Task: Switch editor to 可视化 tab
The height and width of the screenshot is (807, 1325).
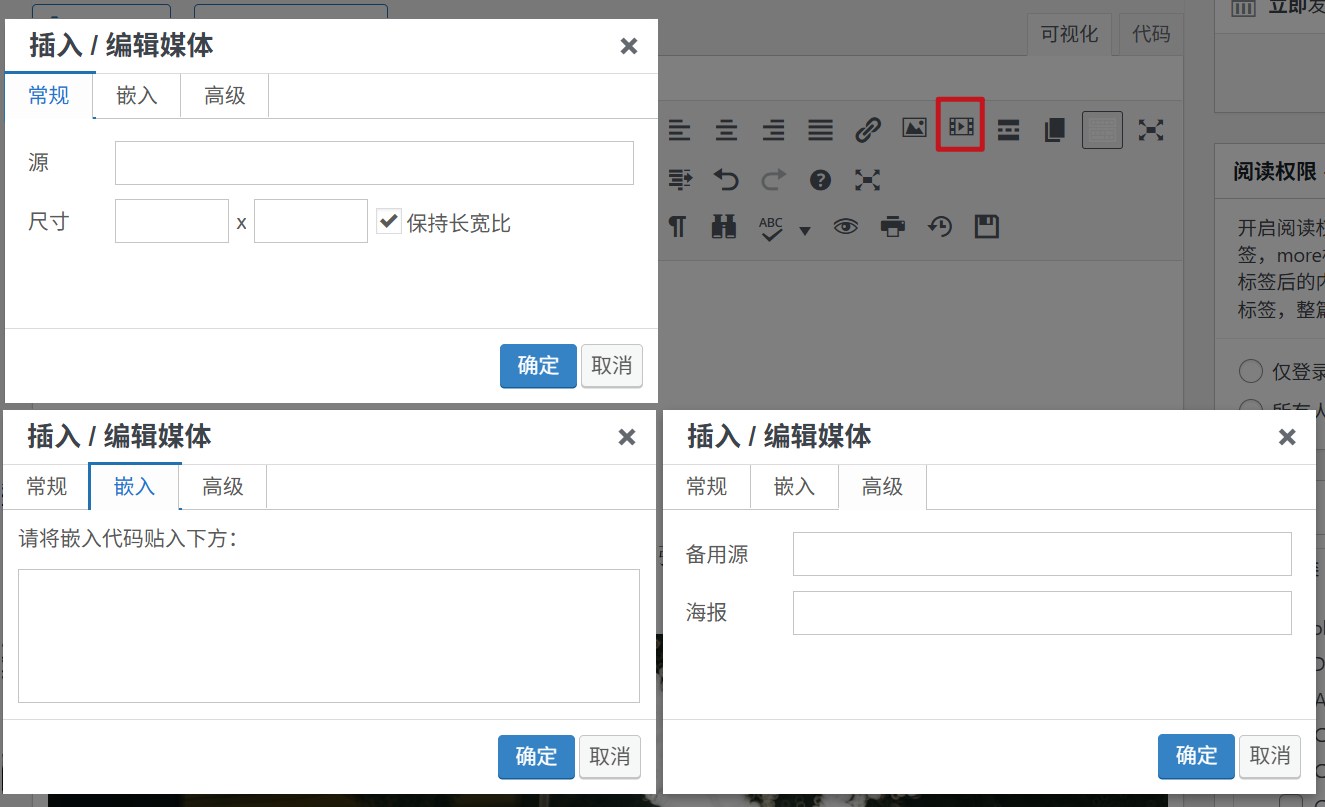Action: click(x=1069, y=34)
